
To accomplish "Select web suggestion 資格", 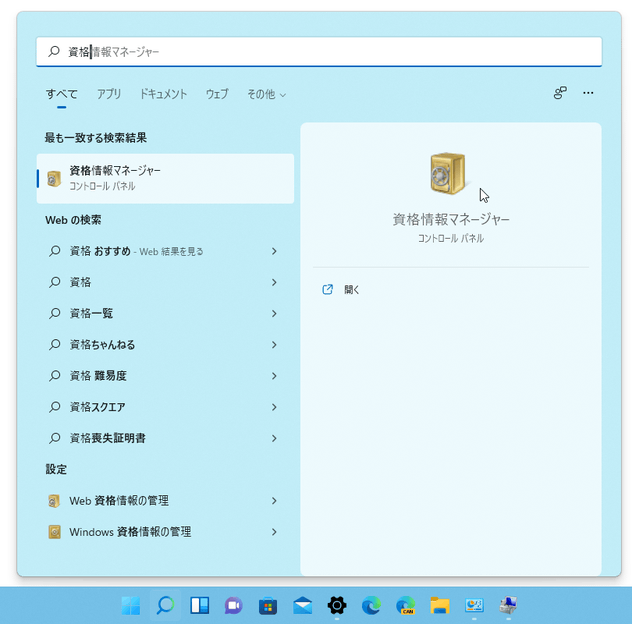I will [x=163, y=282].
